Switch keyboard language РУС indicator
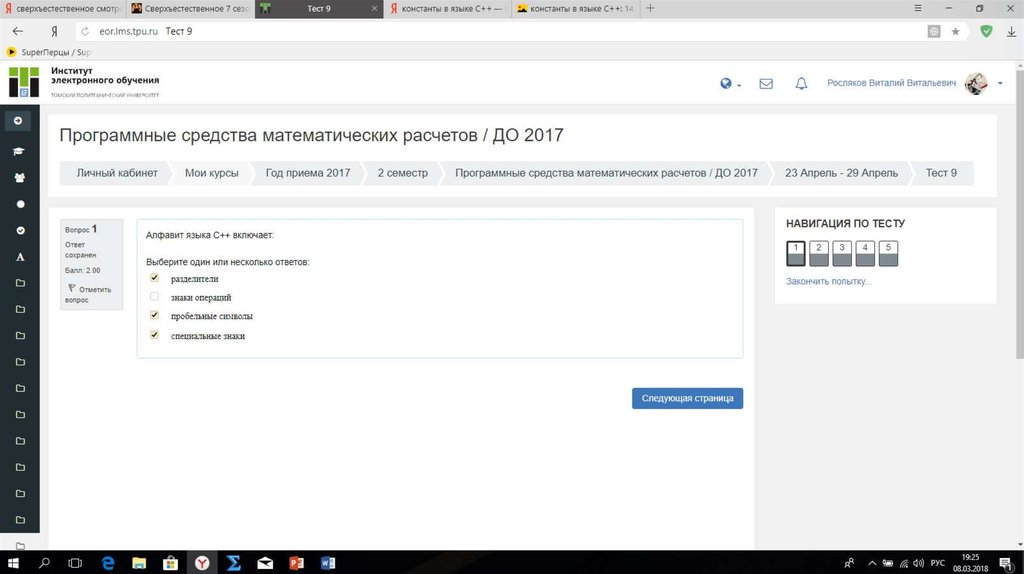Viewport: 1024px width, 574px height. point(938,563)
